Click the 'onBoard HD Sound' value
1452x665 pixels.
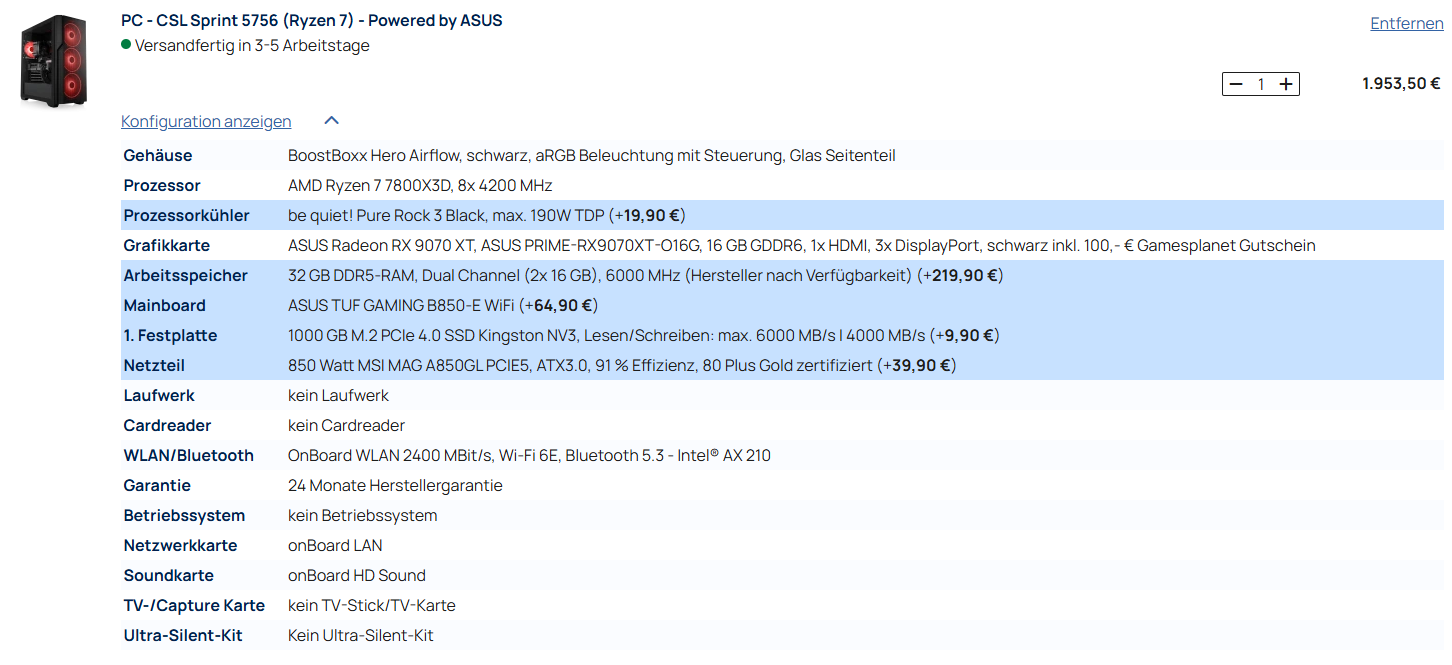[x=357, y=575]
